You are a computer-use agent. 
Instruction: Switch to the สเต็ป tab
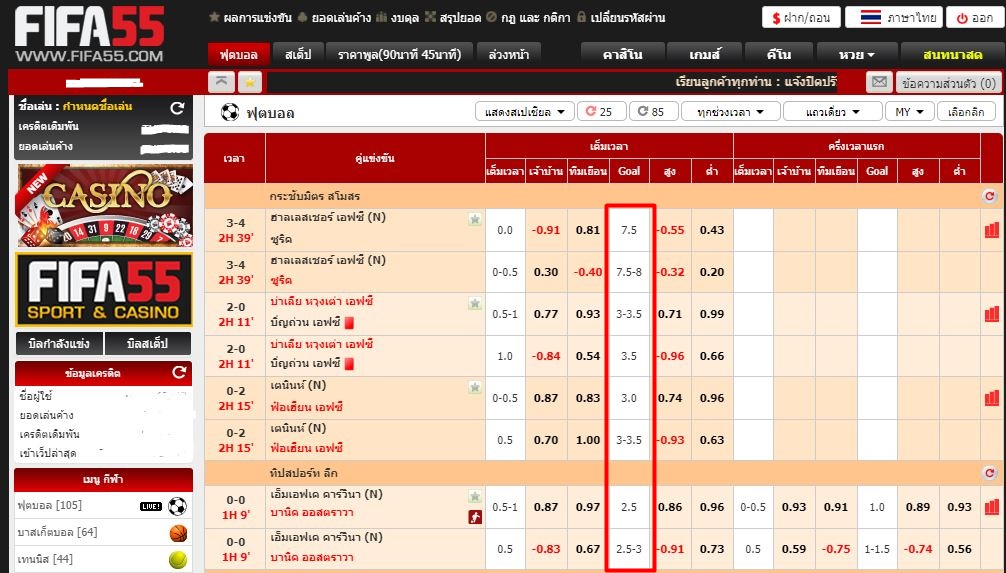(x=298, y=55)
